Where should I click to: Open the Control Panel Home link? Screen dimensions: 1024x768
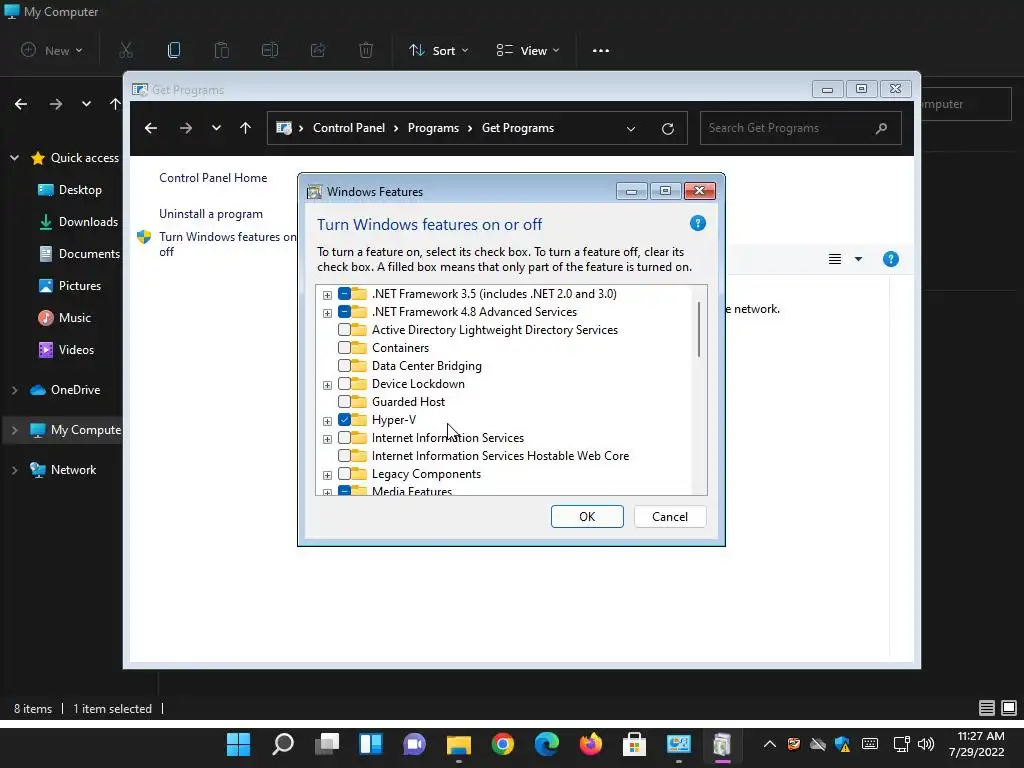[213, 178]
